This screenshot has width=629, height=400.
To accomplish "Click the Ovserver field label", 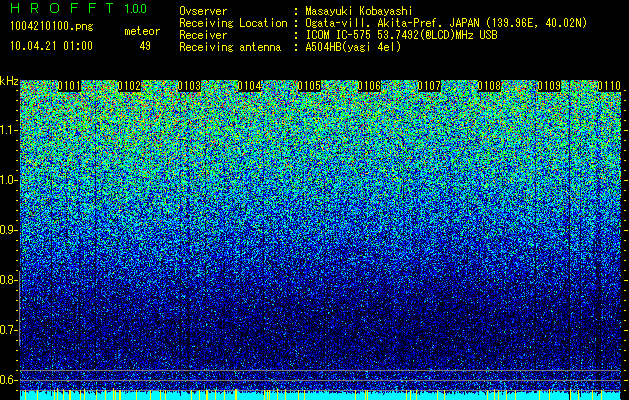I will pos(203,11).
